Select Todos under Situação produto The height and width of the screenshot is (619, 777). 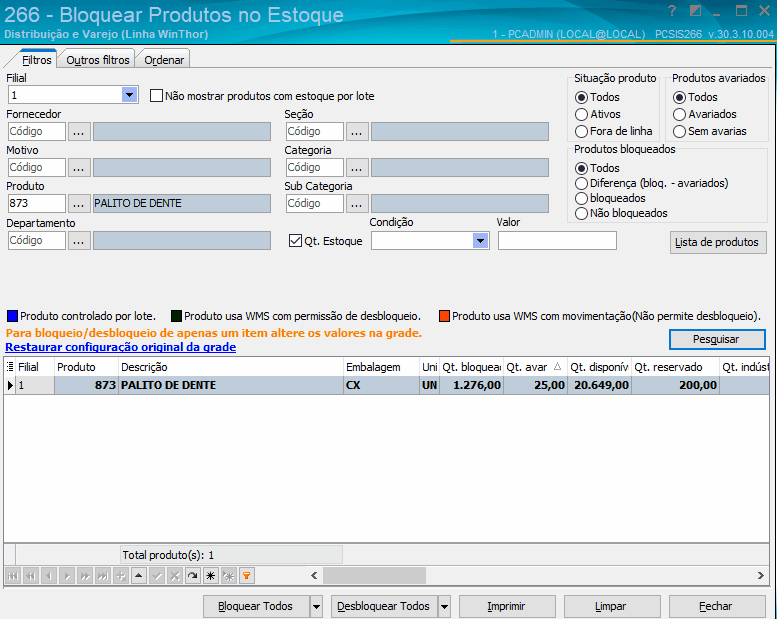point(581,97)
